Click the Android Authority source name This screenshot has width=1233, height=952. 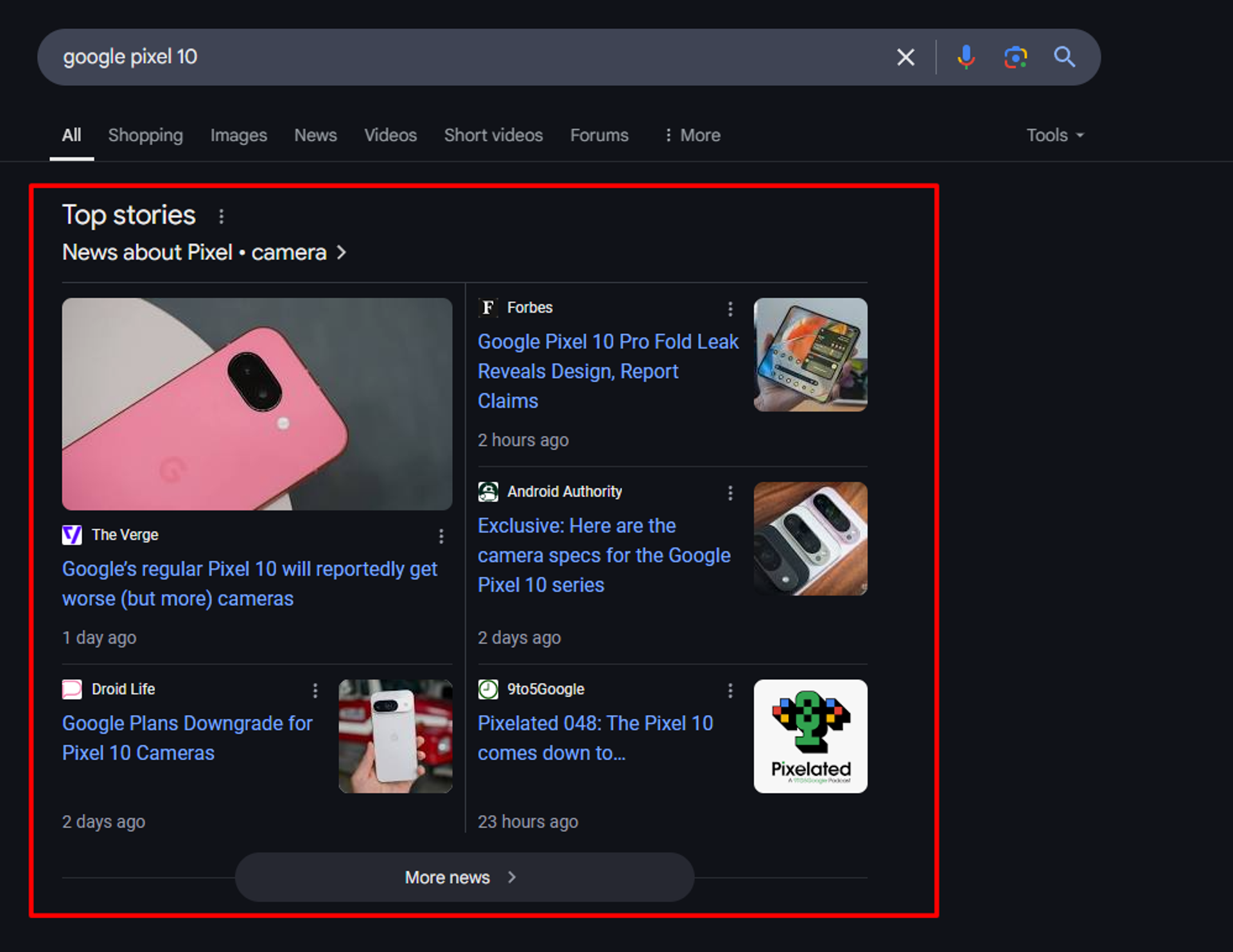564,492
